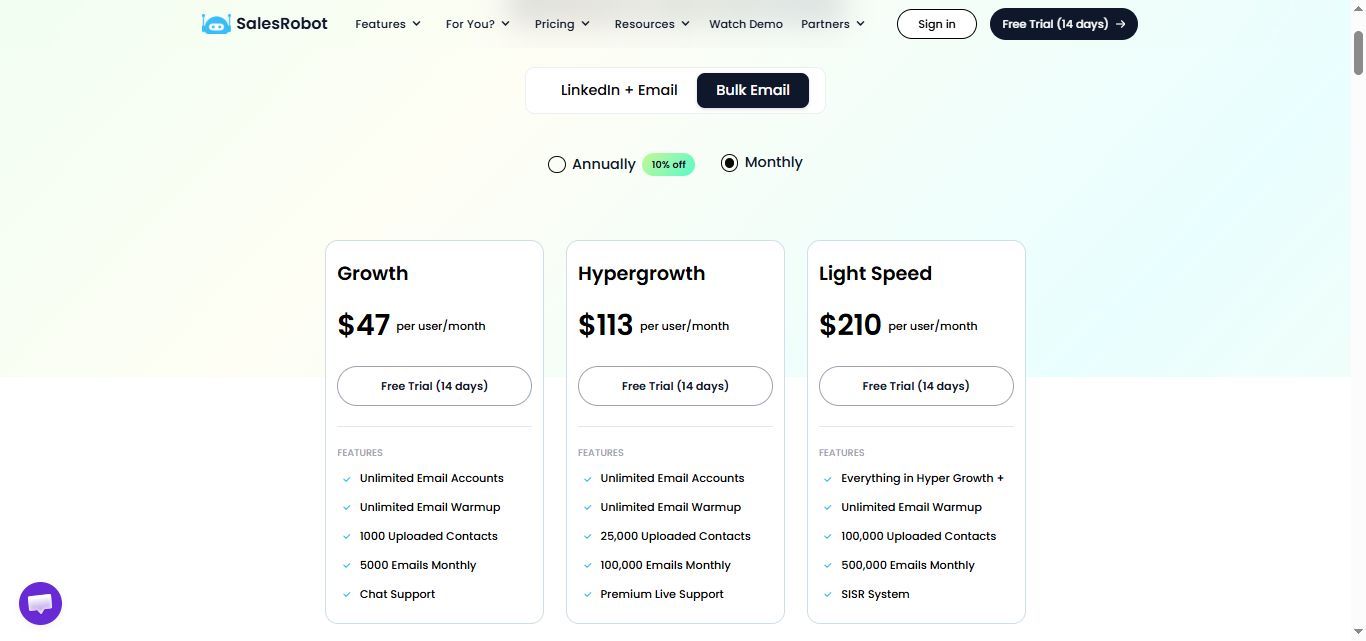The height and width of the screenshot is (641, 1366).
Task: Expand the Features dropdown menu
Action: pyautogui.click(x=388, y=24)
